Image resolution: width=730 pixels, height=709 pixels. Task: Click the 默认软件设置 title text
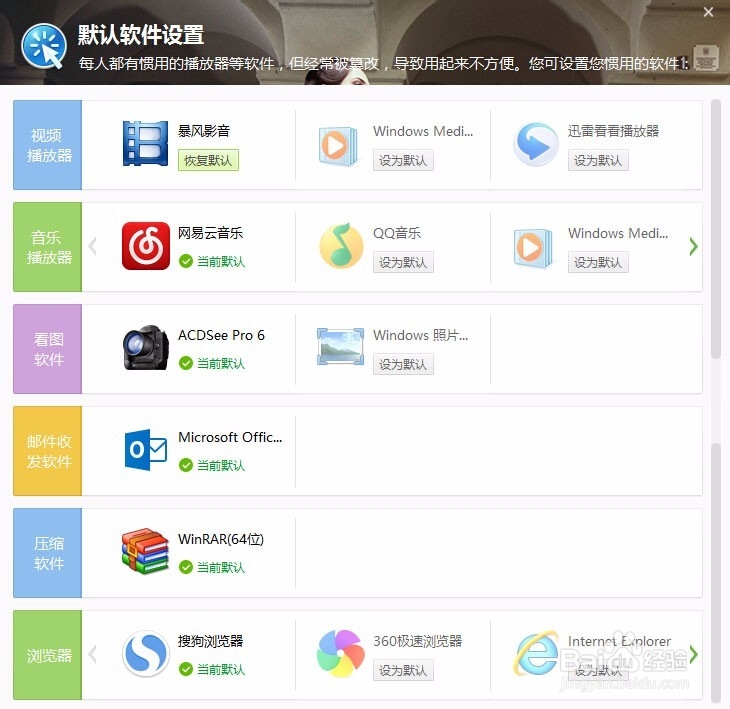tap(141, 34)
